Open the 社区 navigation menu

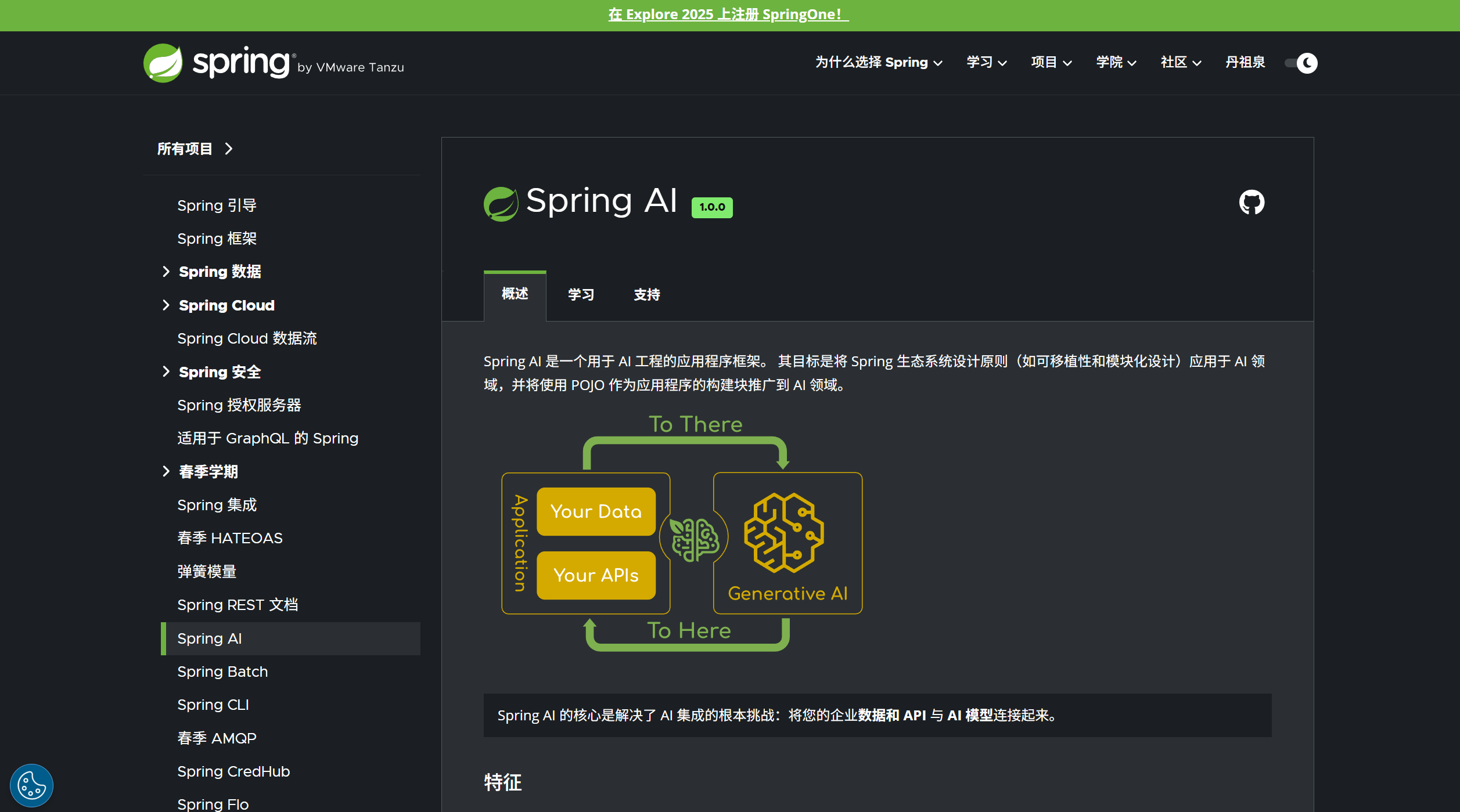click(x=1180, y=63)
